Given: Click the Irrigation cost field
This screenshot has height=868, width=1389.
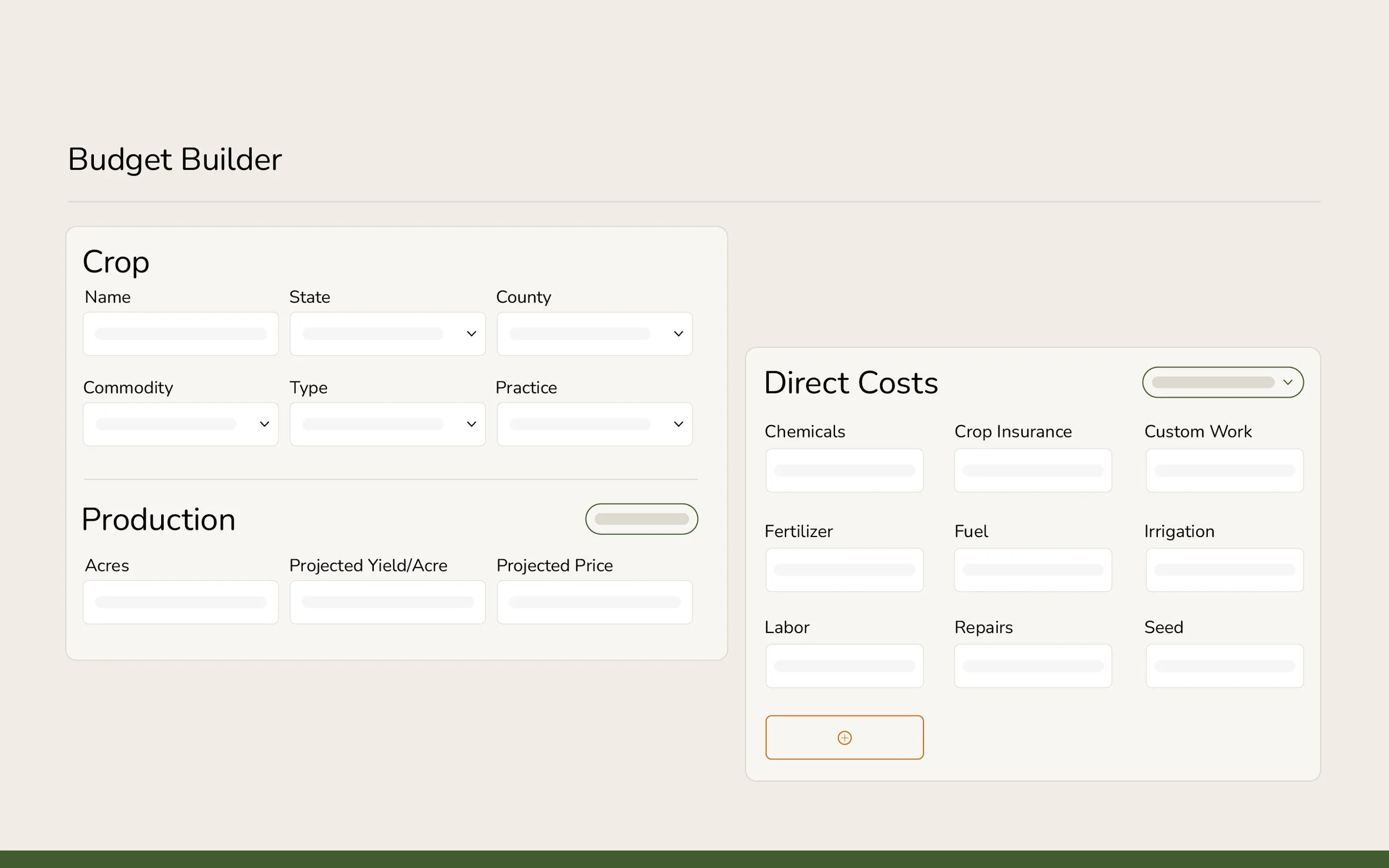Looking at the screenshot, I should point(1225,570).
